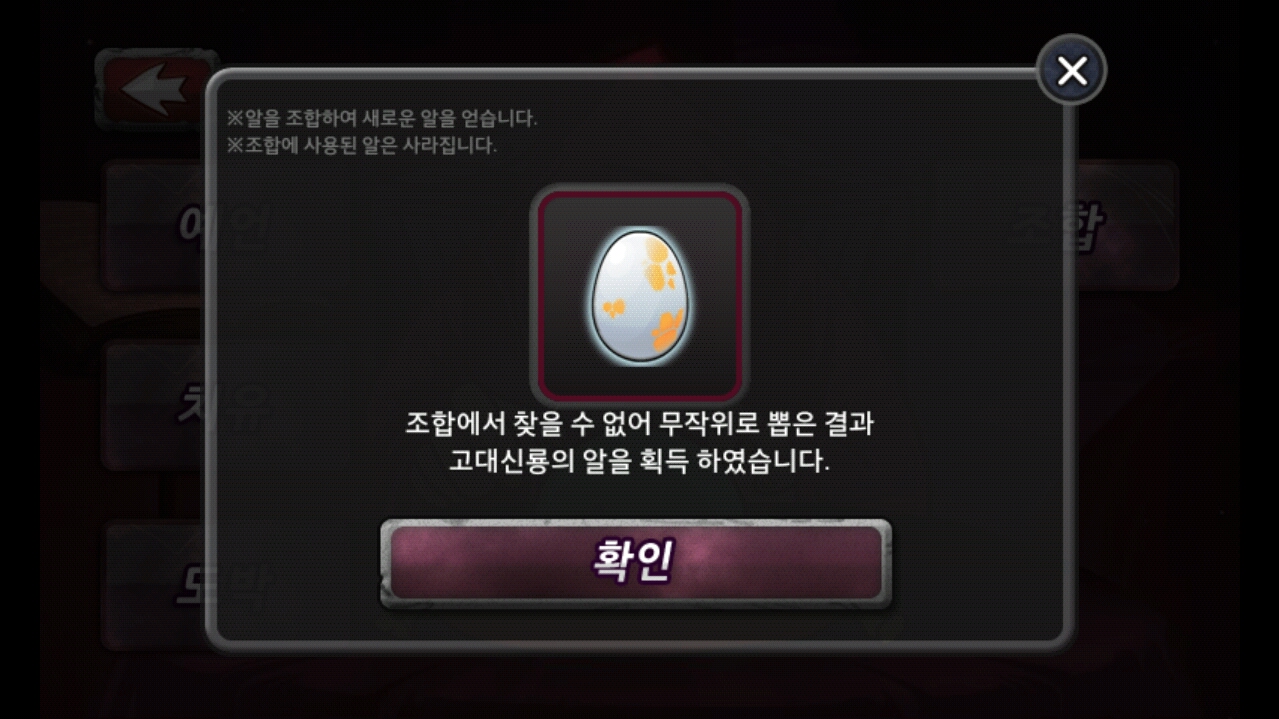Image resolution: width=1279 pixels, height=719 pixels.
Task: Tap the orange spot at the egg's lower right
Action: pyautogui.click(x=667, y=330)
